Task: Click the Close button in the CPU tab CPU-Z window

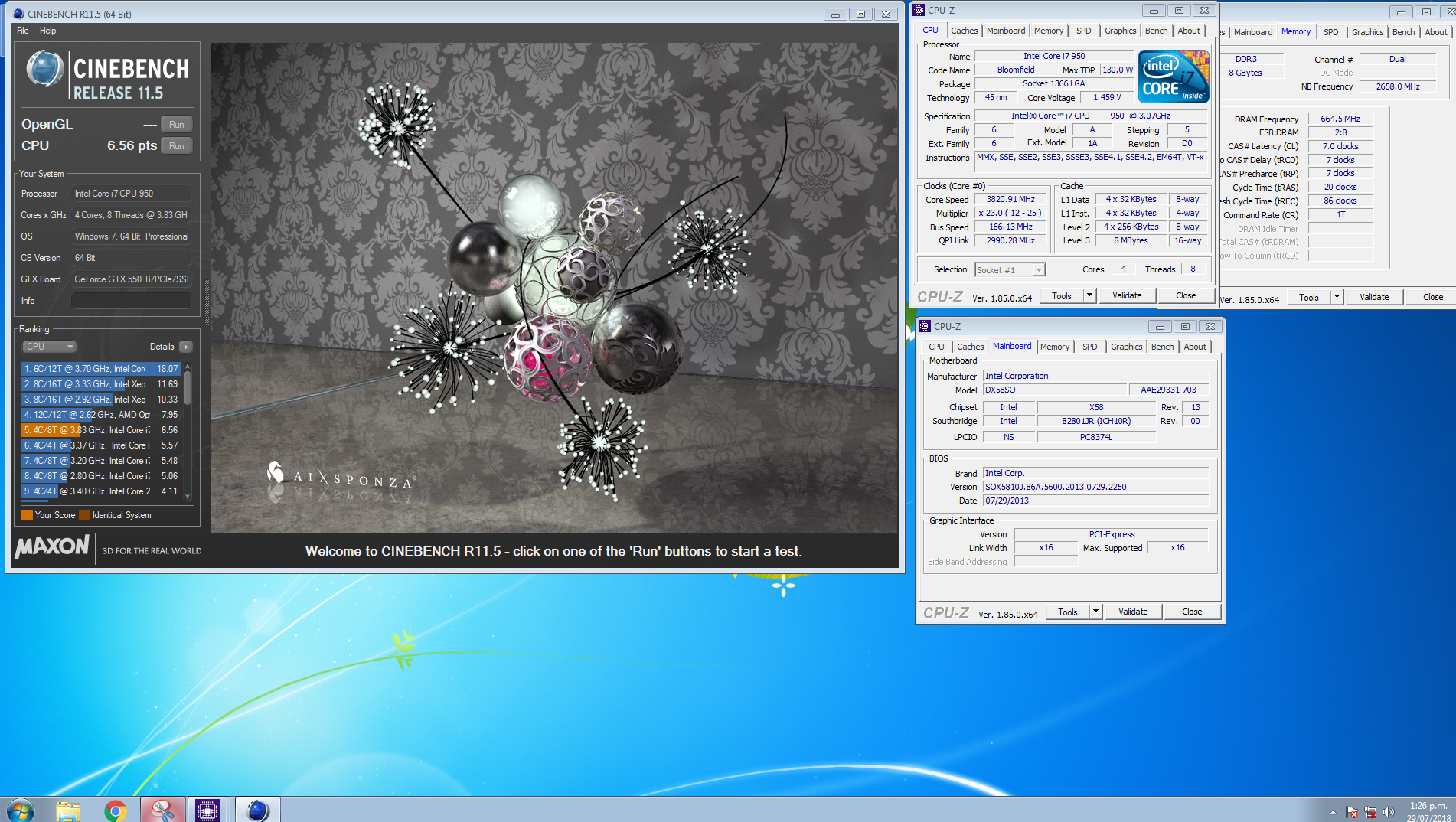Action: (1186, 295)
